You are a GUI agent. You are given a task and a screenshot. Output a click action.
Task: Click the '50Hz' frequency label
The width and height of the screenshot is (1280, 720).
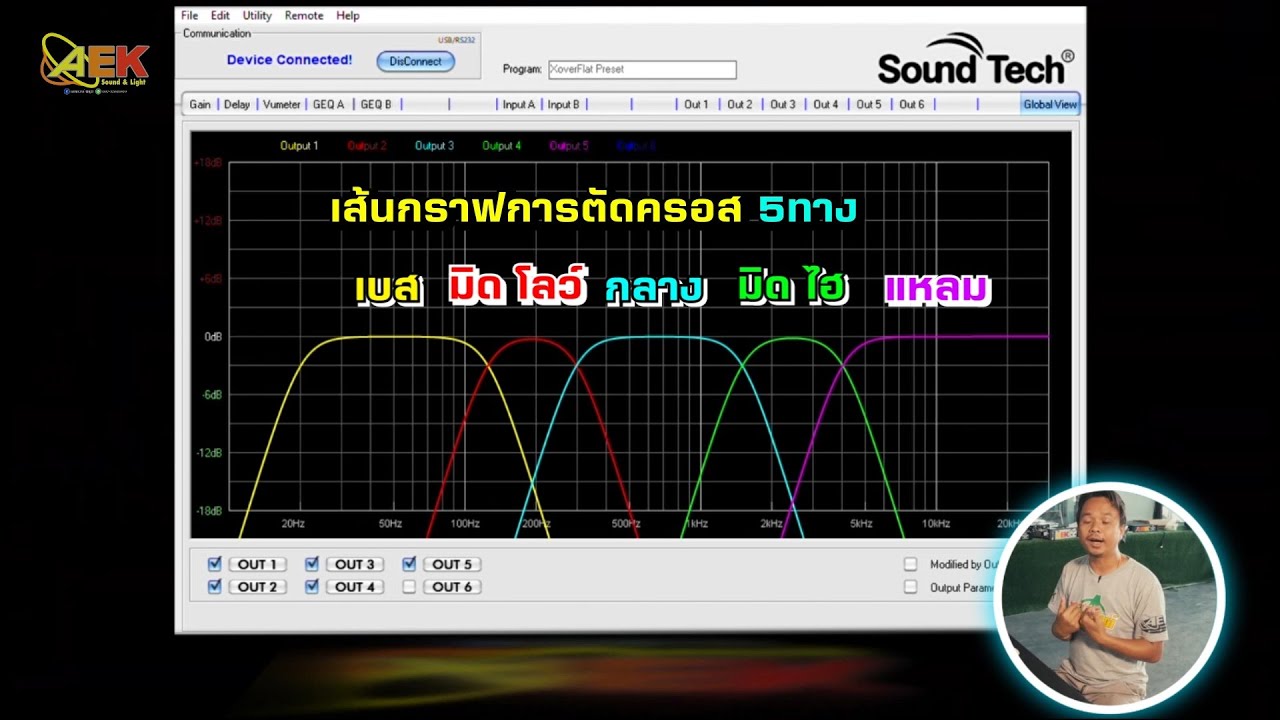tap(390, 523)
